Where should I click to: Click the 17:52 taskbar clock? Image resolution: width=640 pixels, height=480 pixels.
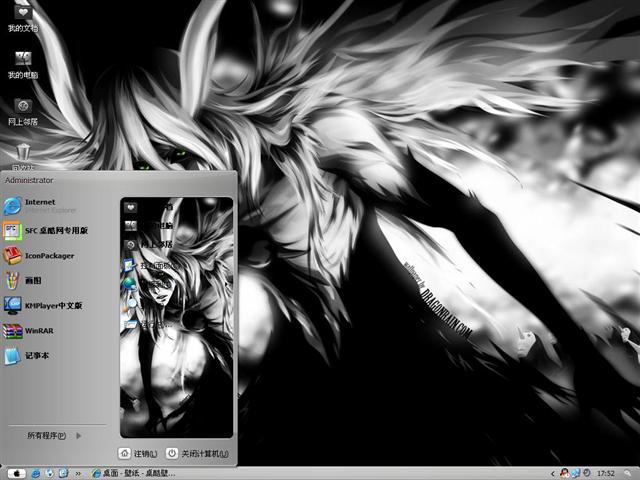(605, 473)
